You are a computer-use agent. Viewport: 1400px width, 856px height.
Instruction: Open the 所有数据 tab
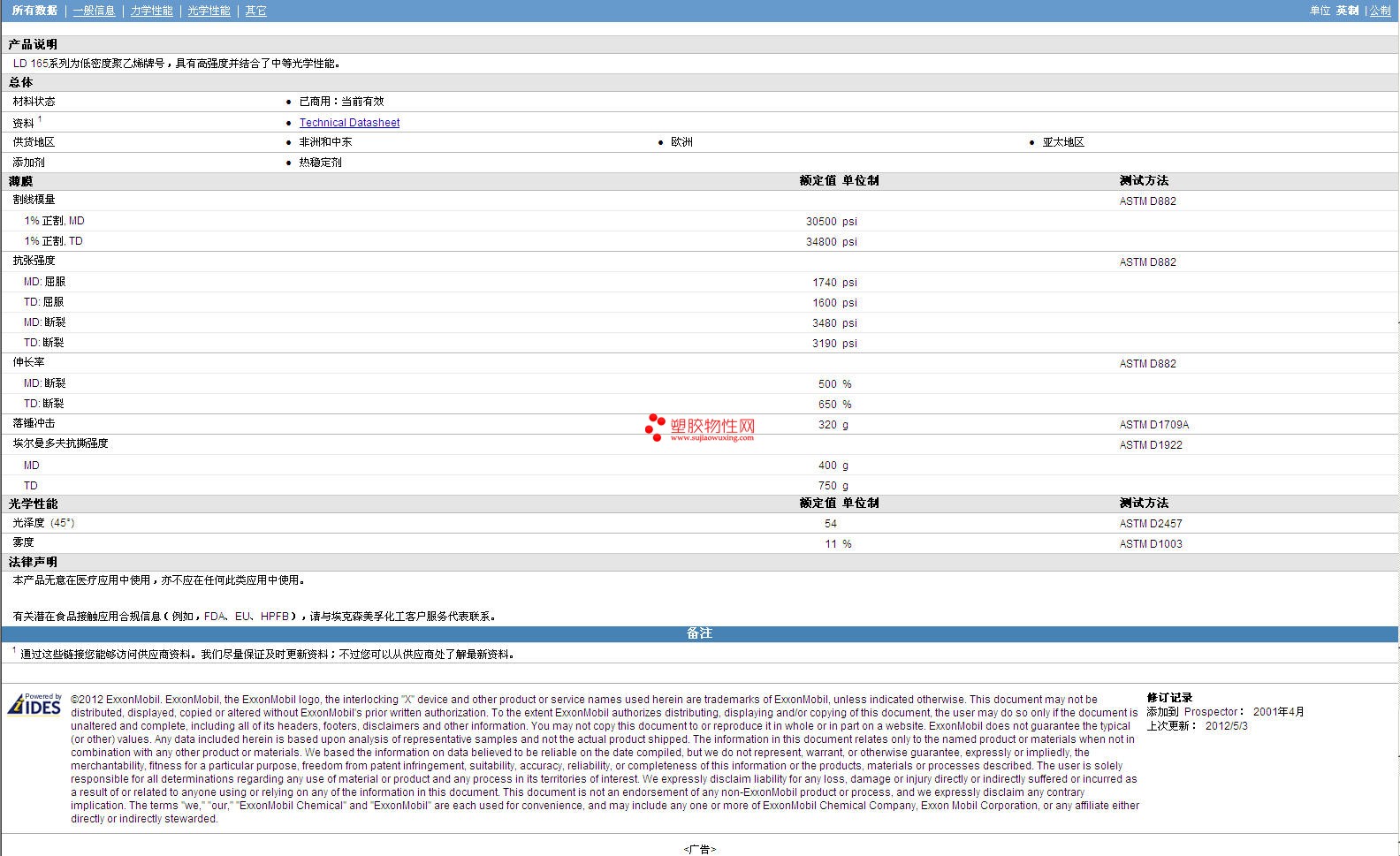tap(34, 11)
